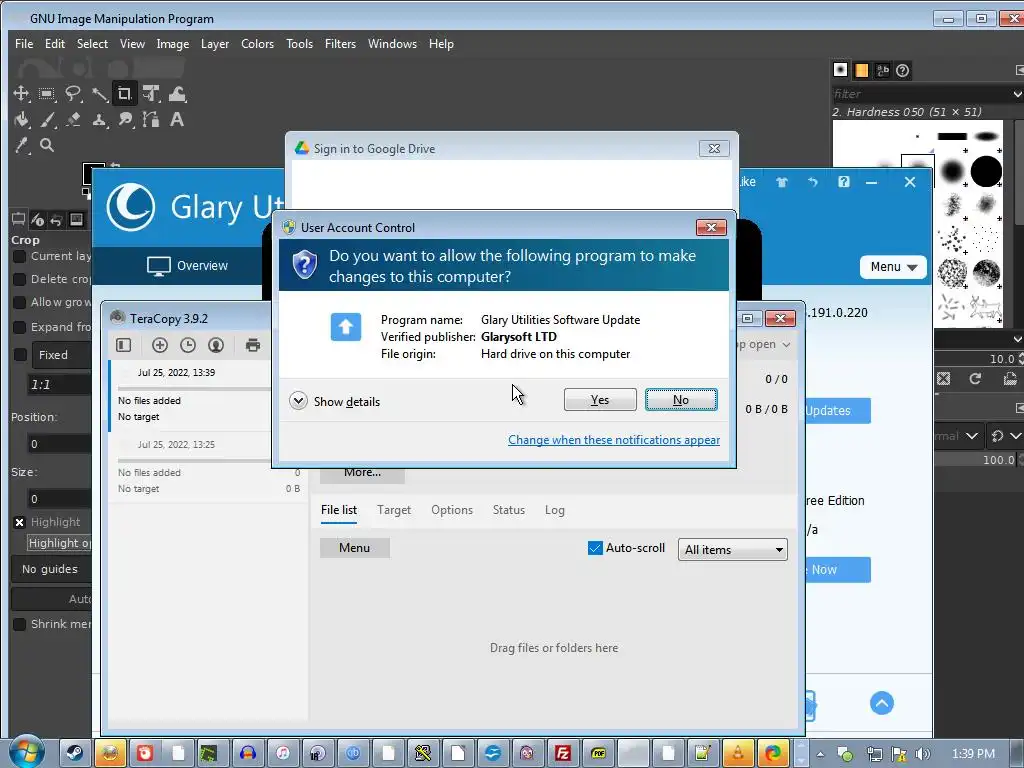Open the Fixed aspect ratio dropdown in GIMP
Viewport: 1024px width, 768px height.
[x=61, y=355]
